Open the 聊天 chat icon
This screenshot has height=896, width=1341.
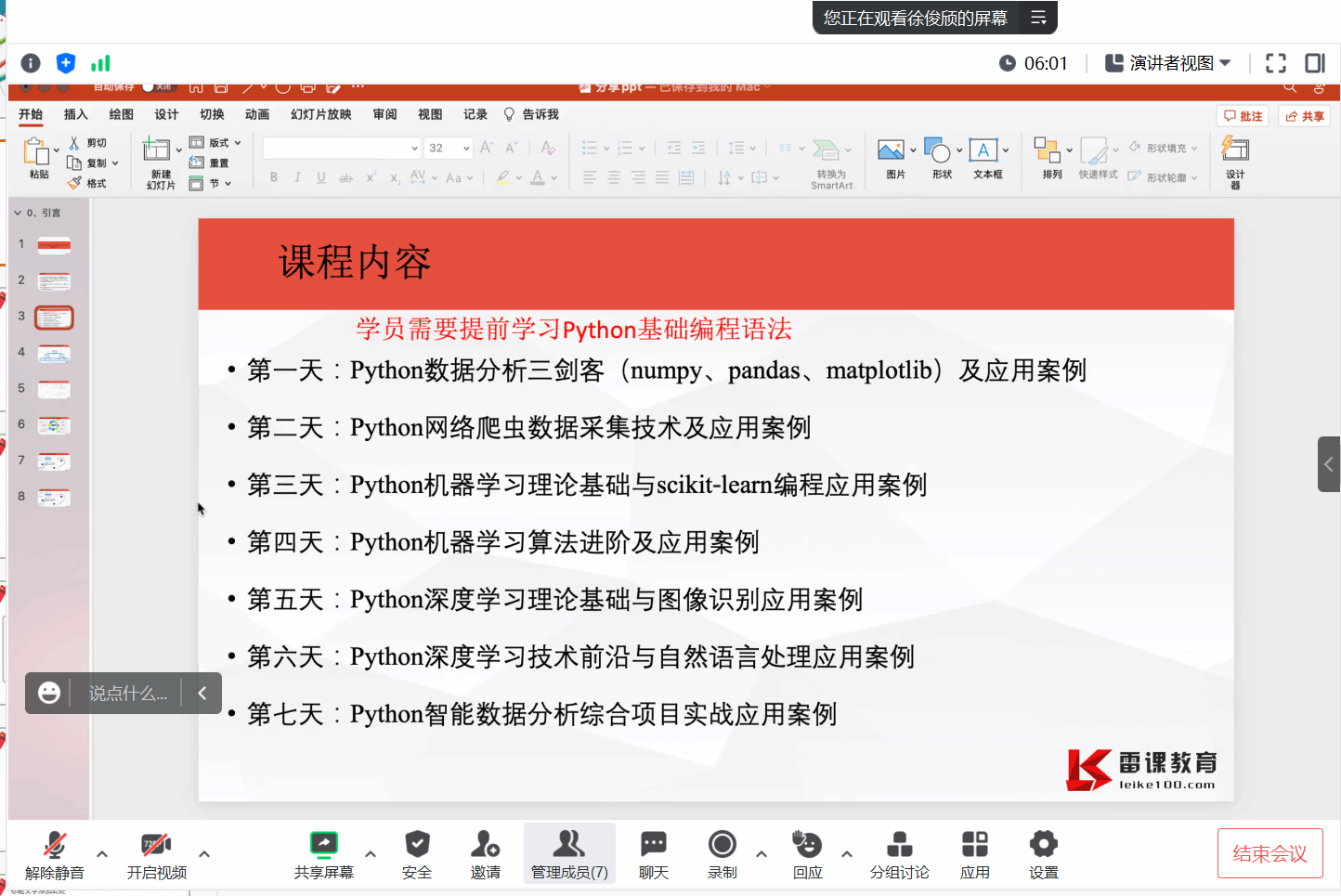click(x=653, y=845)
